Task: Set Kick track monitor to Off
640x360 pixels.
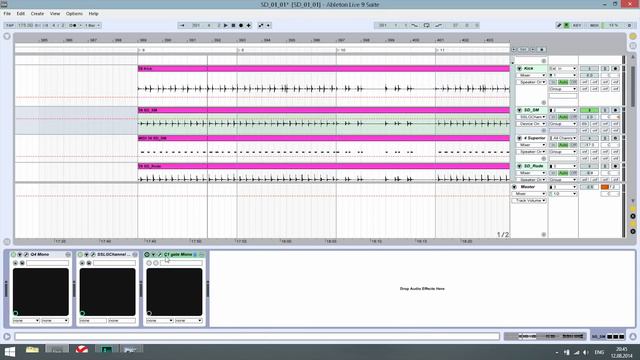Action: coord(573,82)
